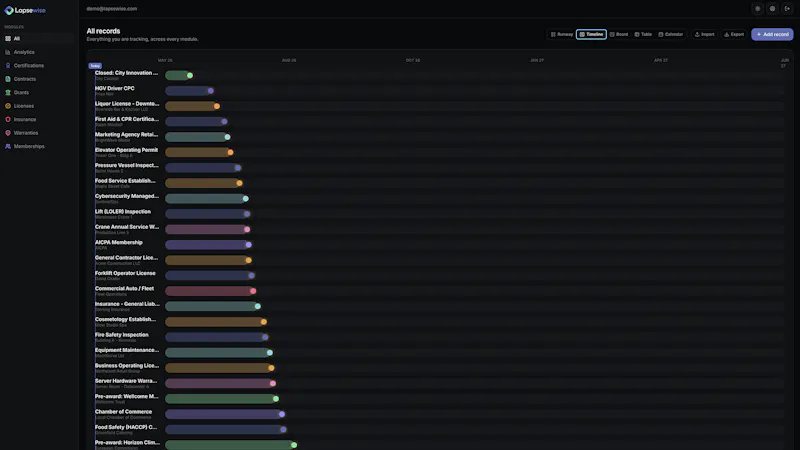
Task: Click the Equipment Maintenance end dot
Action: 270,353
